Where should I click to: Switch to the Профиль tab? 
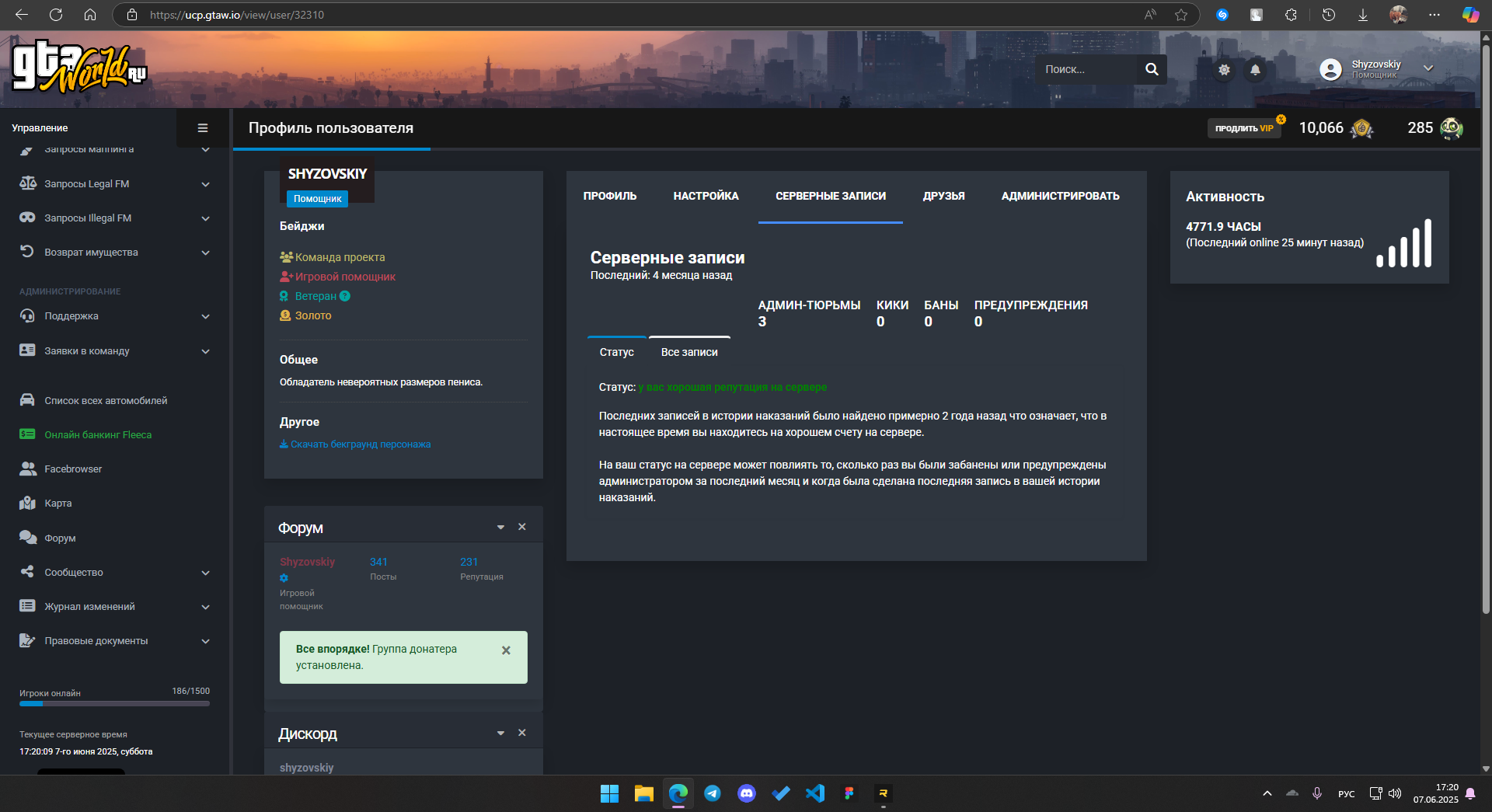point(610,196)
